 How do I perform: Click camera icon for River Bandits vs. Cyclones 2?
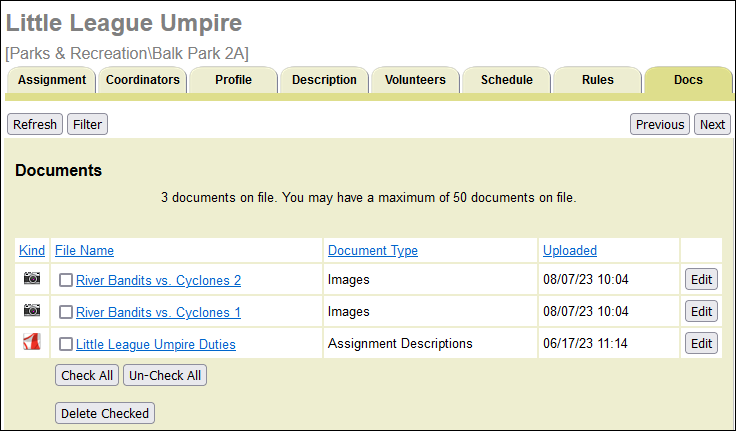32,280
